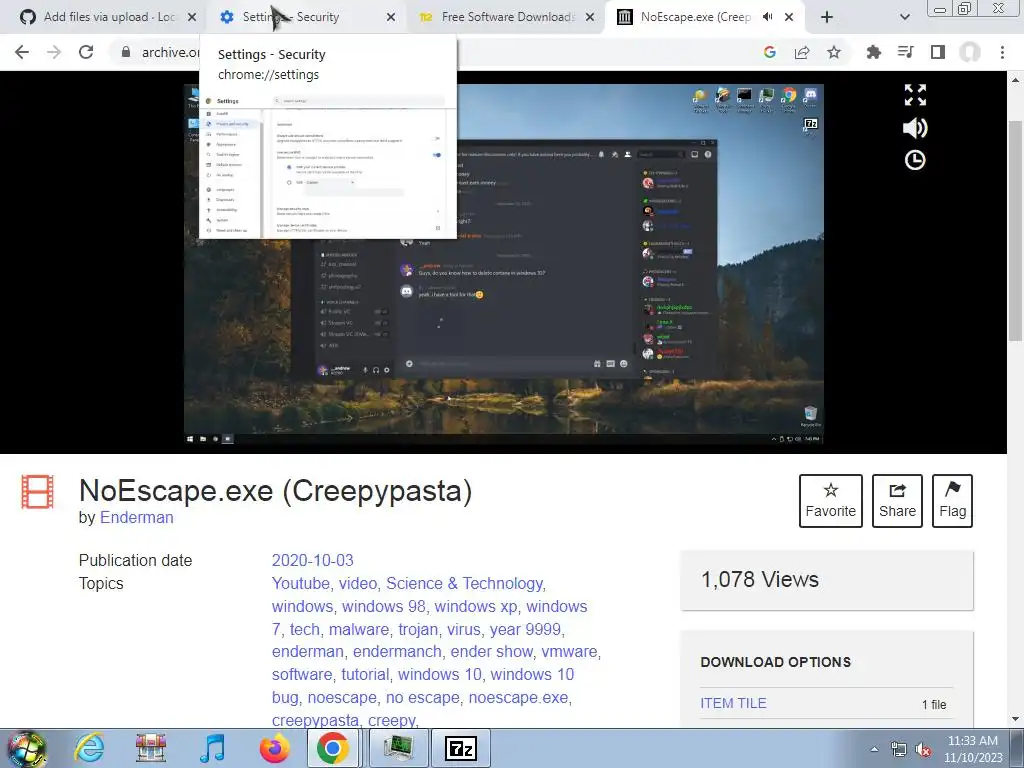Screen dimensions: 1024x768
Task: Launch Internet Explorer from taskbar
Action: click(89, 748)
